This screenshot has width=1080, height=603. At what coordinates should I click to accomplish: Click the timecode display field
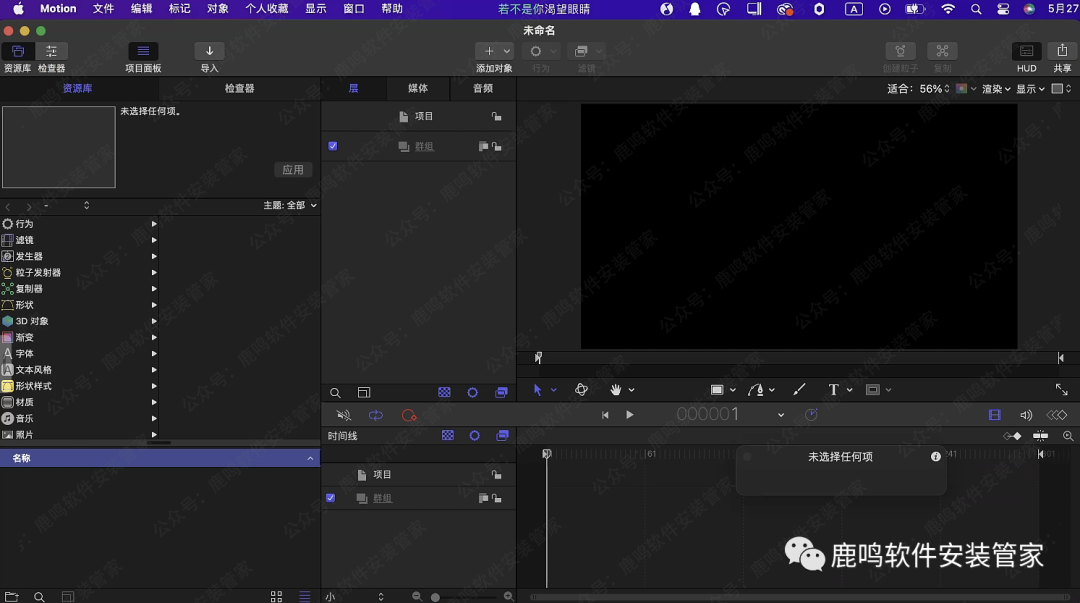click(x=707, y=415)
